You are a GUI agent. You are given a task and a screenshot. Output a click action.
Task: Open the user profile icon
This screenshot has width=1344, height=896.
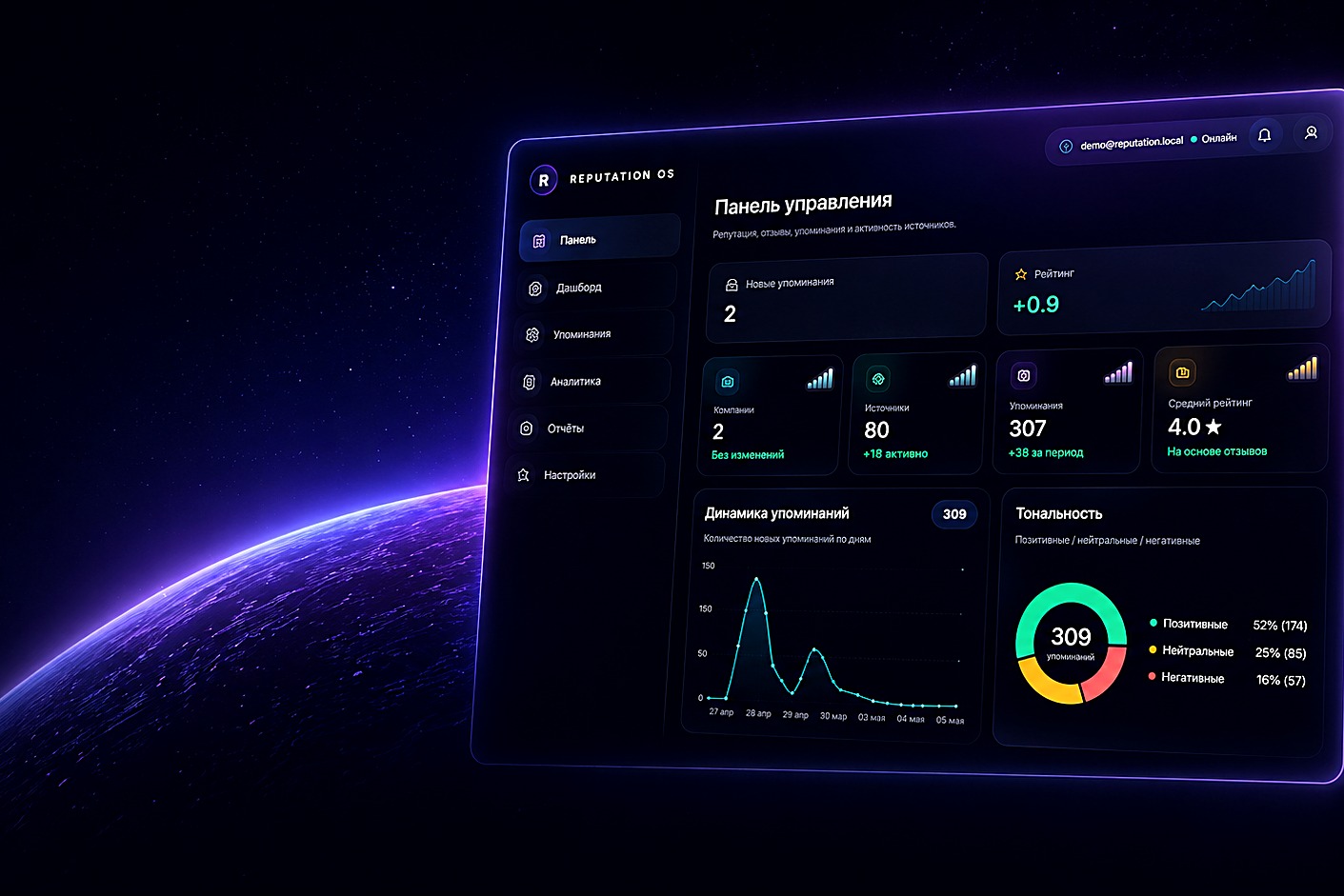click(x=1311, y=133)
